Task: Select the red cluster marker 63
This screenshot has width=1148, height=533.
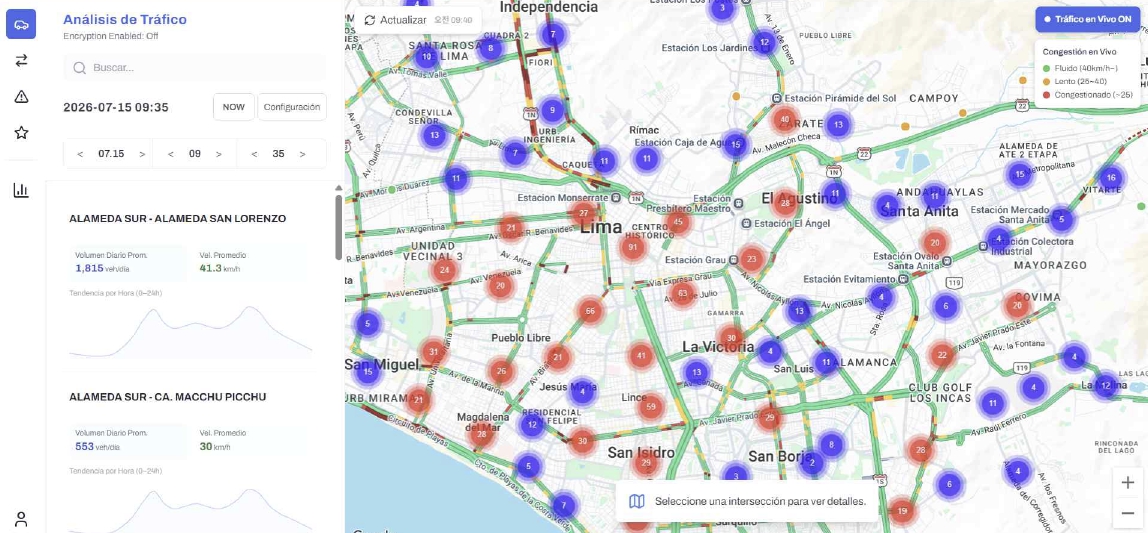Action: click(682, 294)
